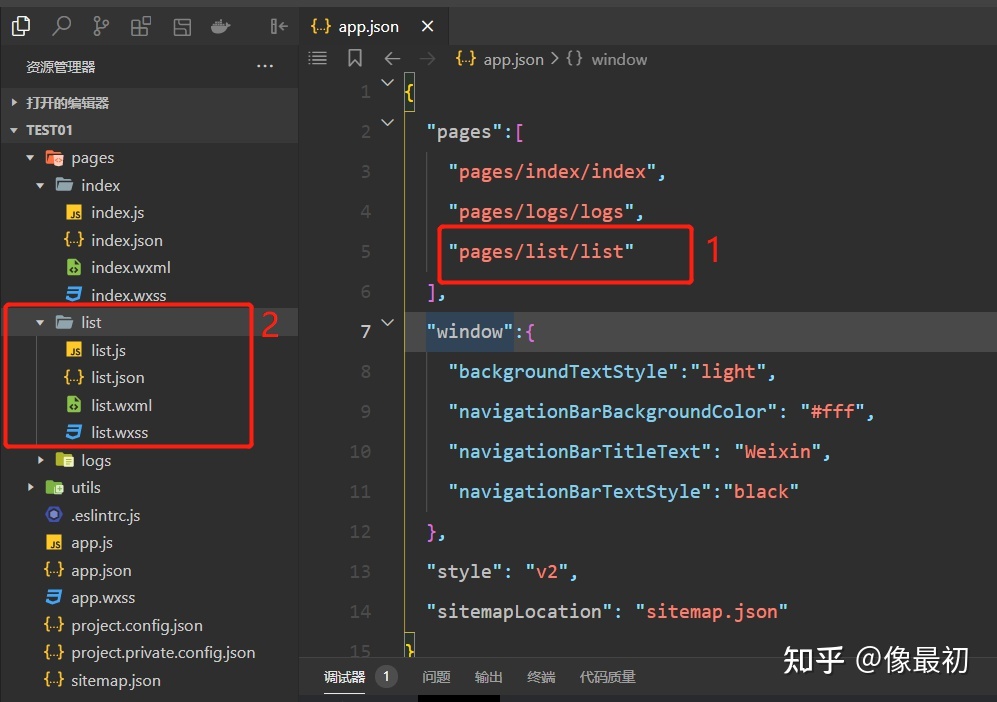Image resolution: width=997 pixels, height=702 pixels.
Task: Open project.config.json file
Action: pyautogui.click(x=136, y=625)
